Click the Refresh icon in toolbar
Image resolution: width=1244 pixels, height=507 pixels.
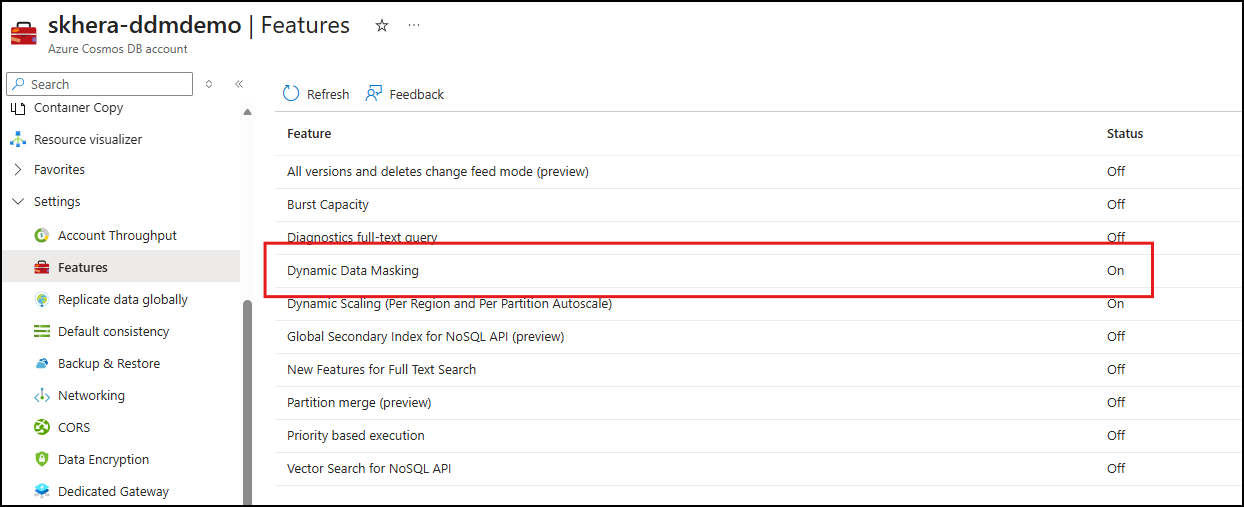coord(291,93)
